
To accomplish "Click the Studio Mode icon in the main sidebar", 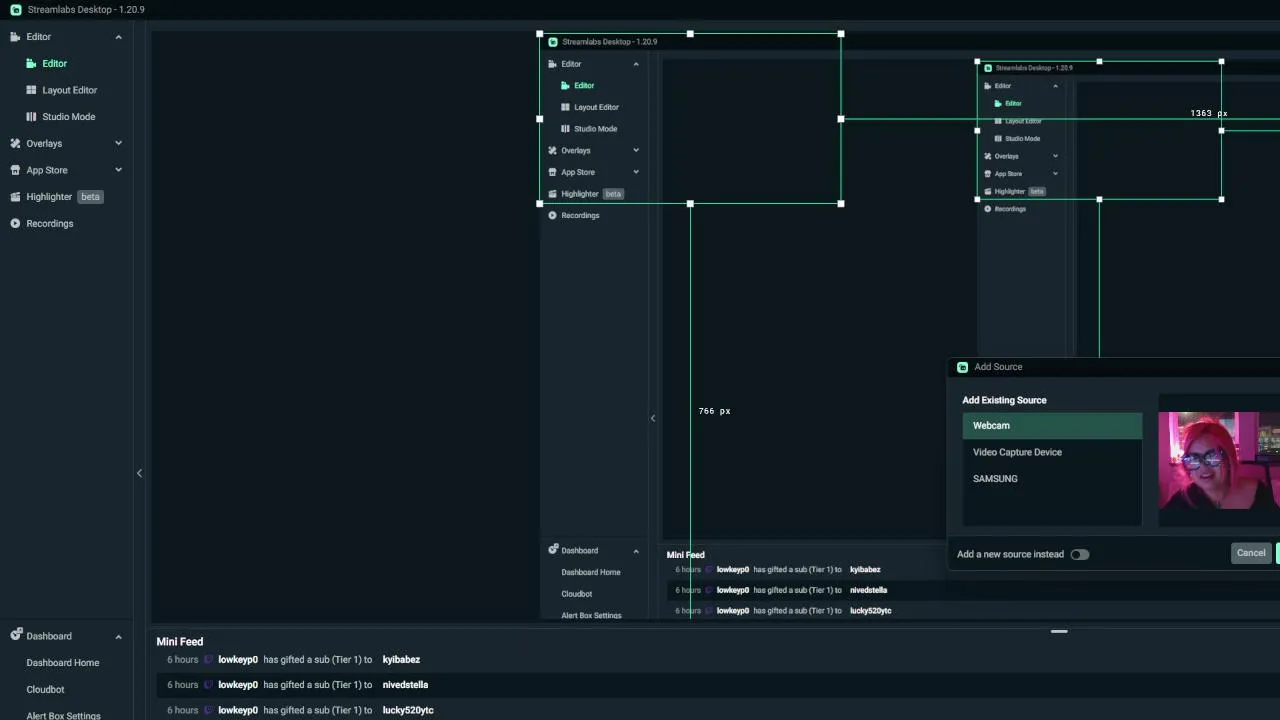I will (31, 117).
